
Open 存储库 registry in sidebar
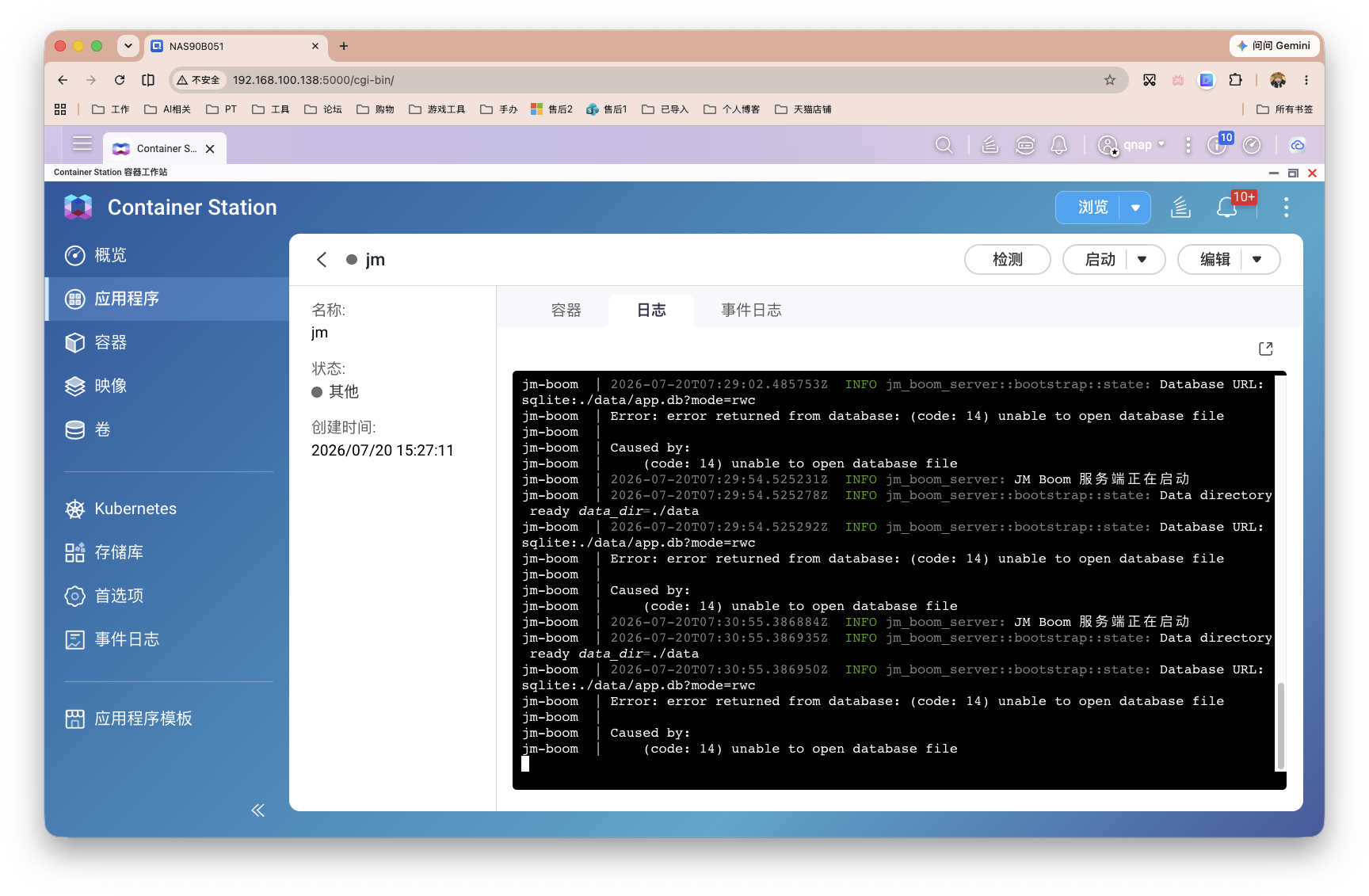[x=167, y=552]
